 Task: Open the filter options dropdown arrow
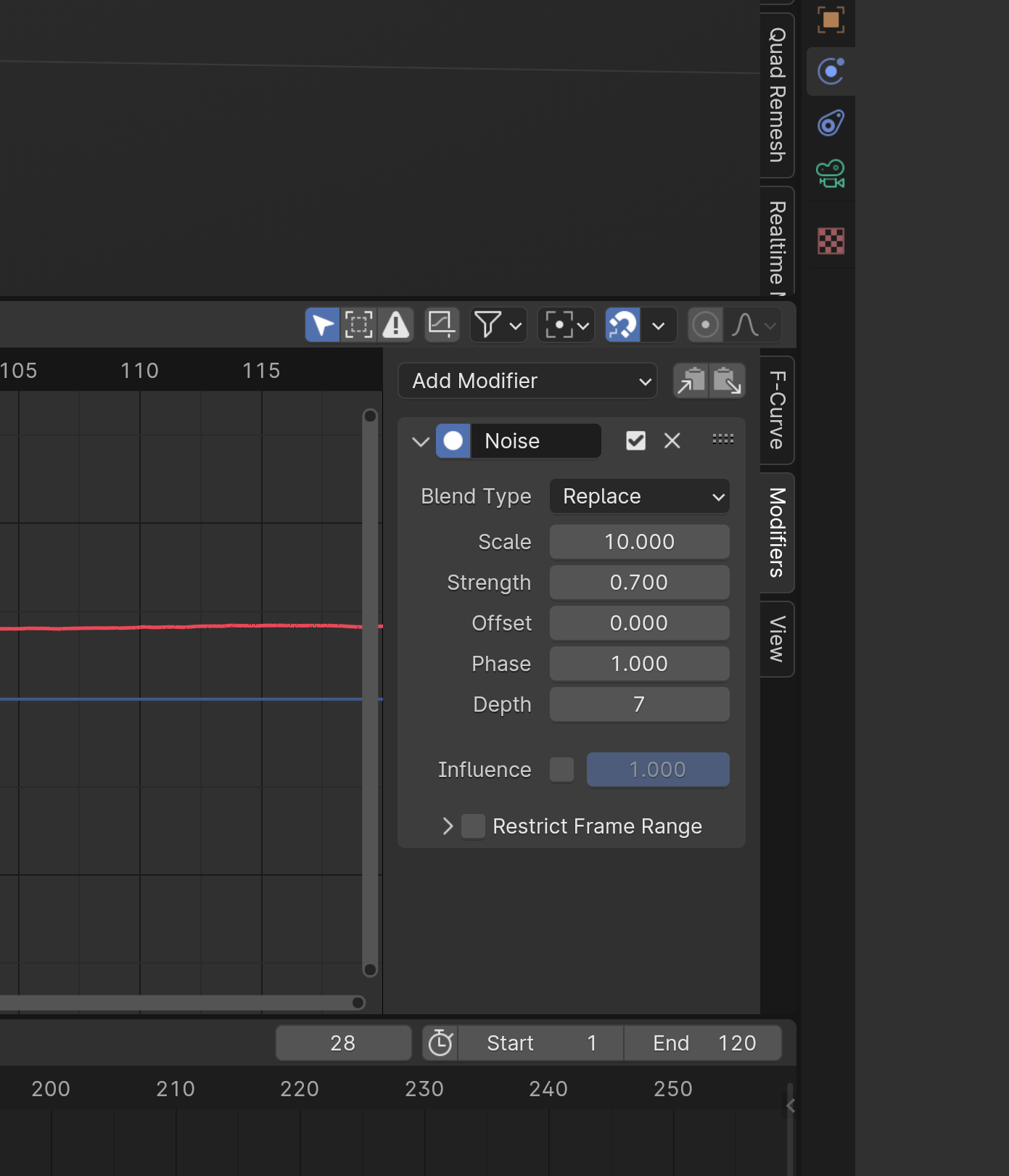(516, 326)
